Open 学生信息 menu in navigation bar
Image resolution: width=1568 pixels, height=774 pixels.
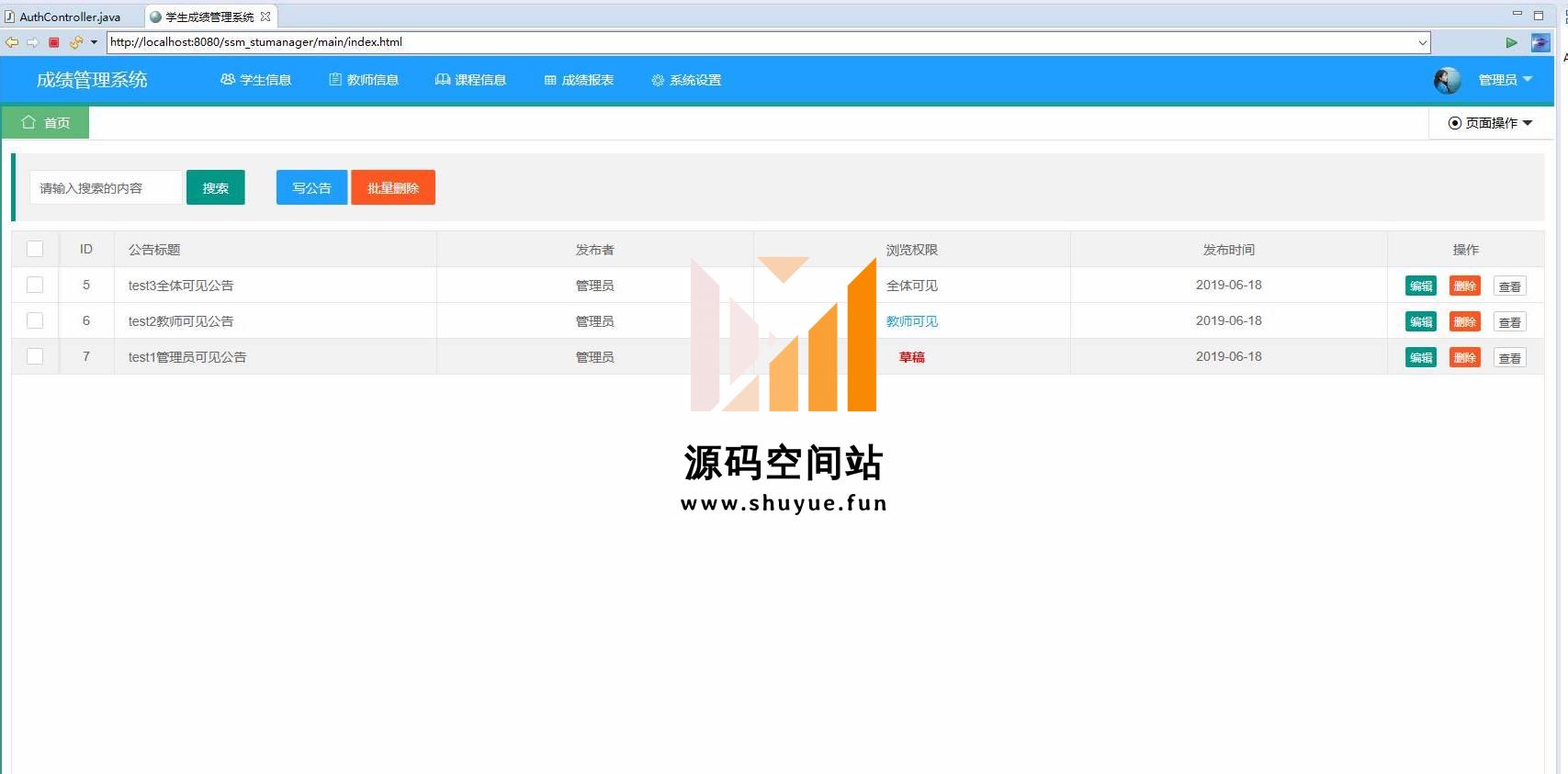coord(255,80)
